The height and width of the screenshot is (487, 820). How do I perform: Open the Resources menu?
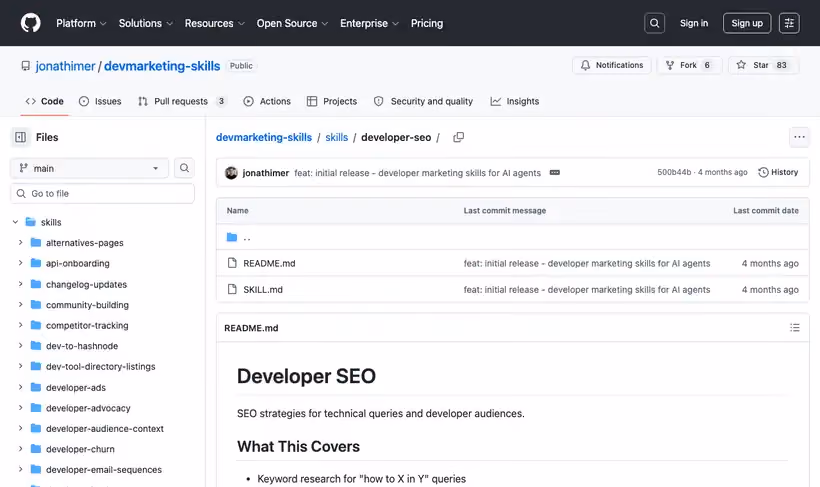[214, 23]
